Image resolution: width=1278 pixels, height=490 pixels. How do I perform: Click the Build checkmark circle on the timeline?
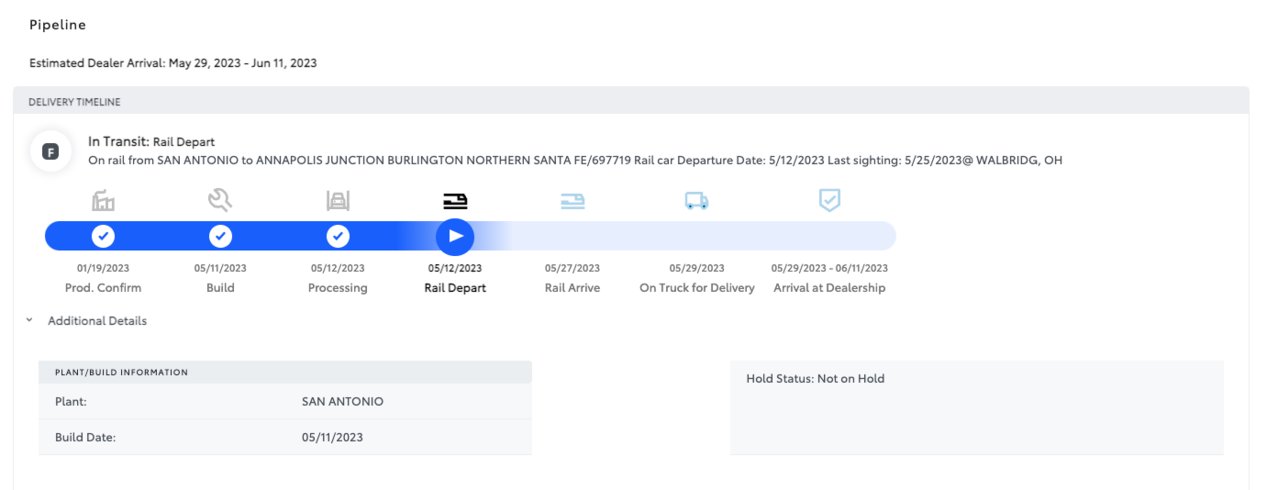(220, 236)
